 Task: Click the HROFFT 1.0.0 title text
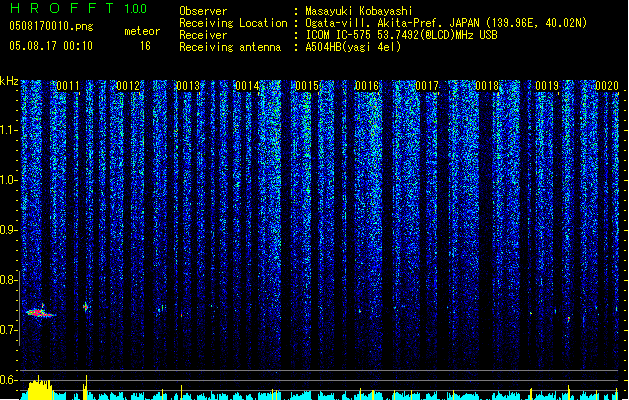click(78, 8)
